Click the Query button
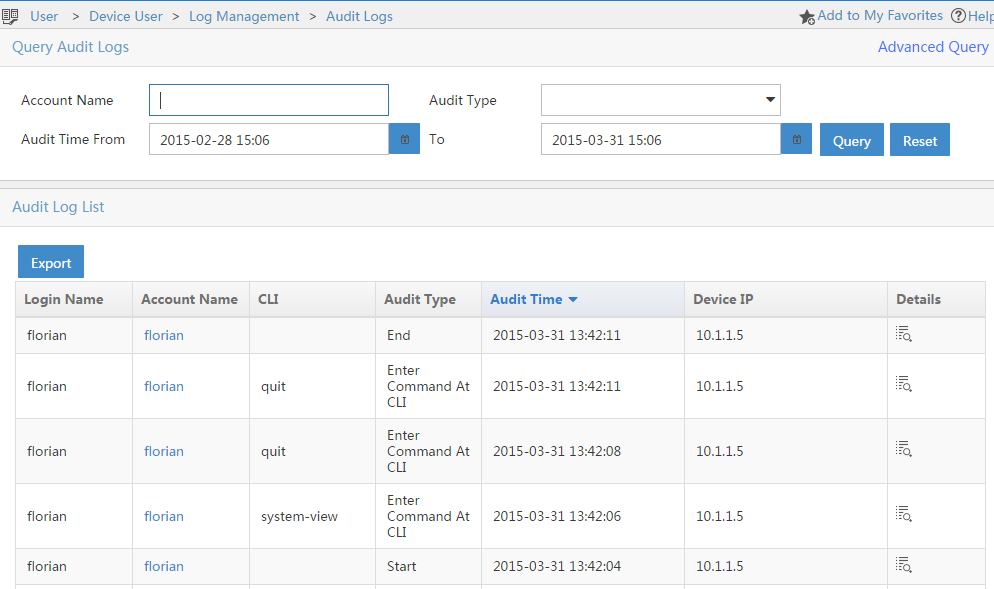Image resolution: width=994 pixels, height=589 pixels. point(851,139)
